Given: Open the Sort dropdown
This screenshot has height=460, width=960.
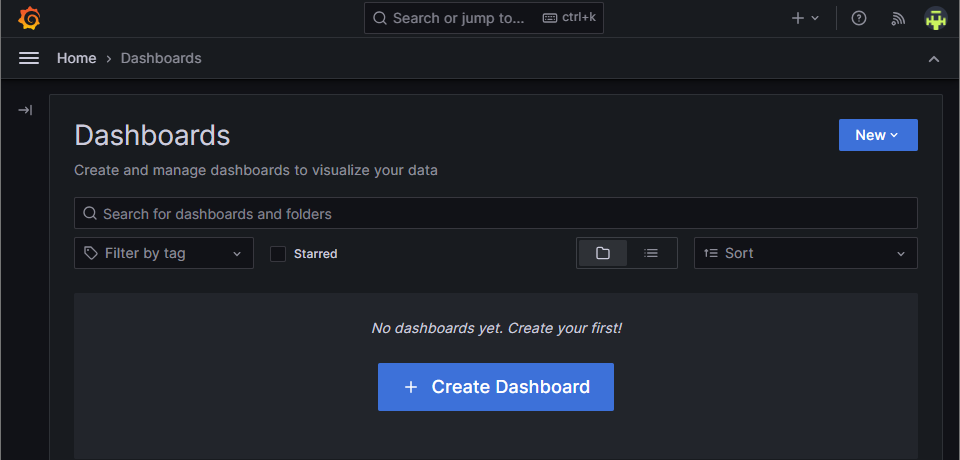Looking at the screenshot, I should 806,253.
